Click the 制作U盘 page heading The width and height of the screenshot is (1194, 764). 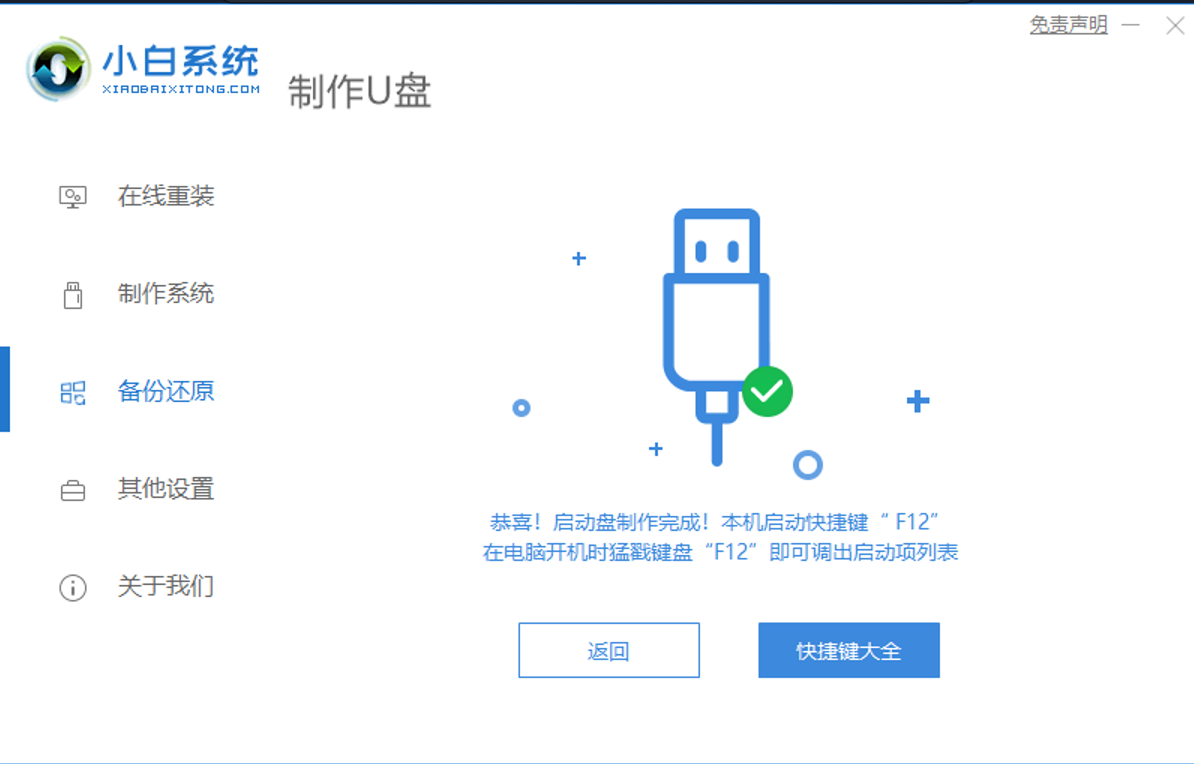359,92
